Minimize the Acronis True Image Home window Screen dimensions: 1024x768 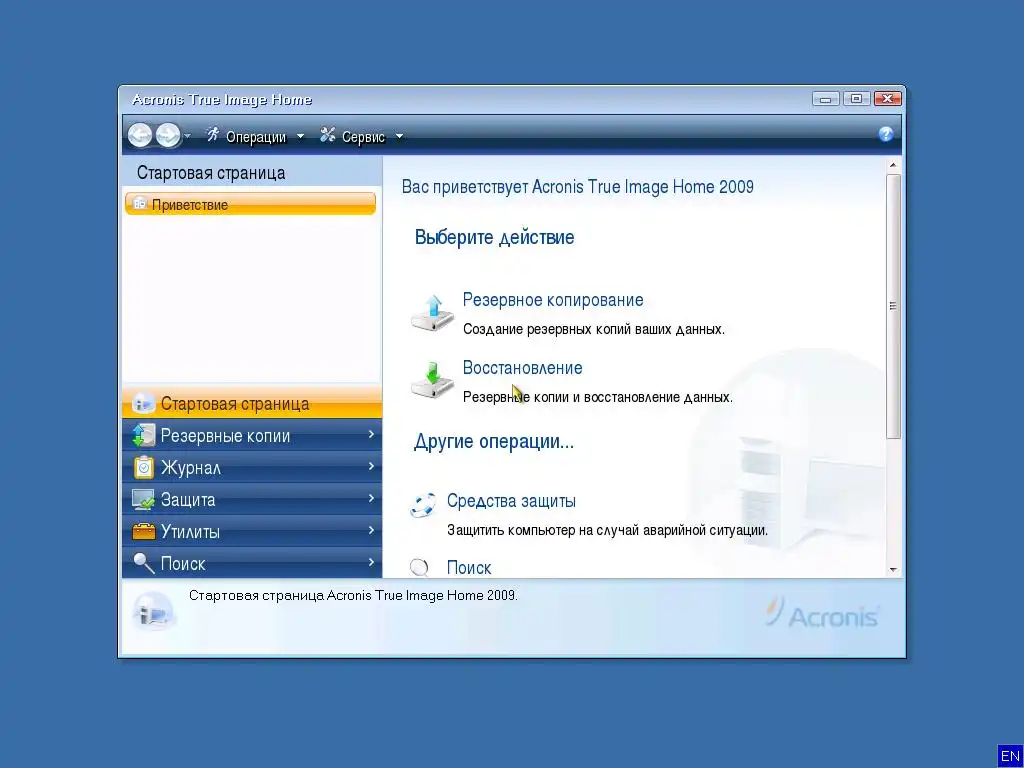point(825,99)
